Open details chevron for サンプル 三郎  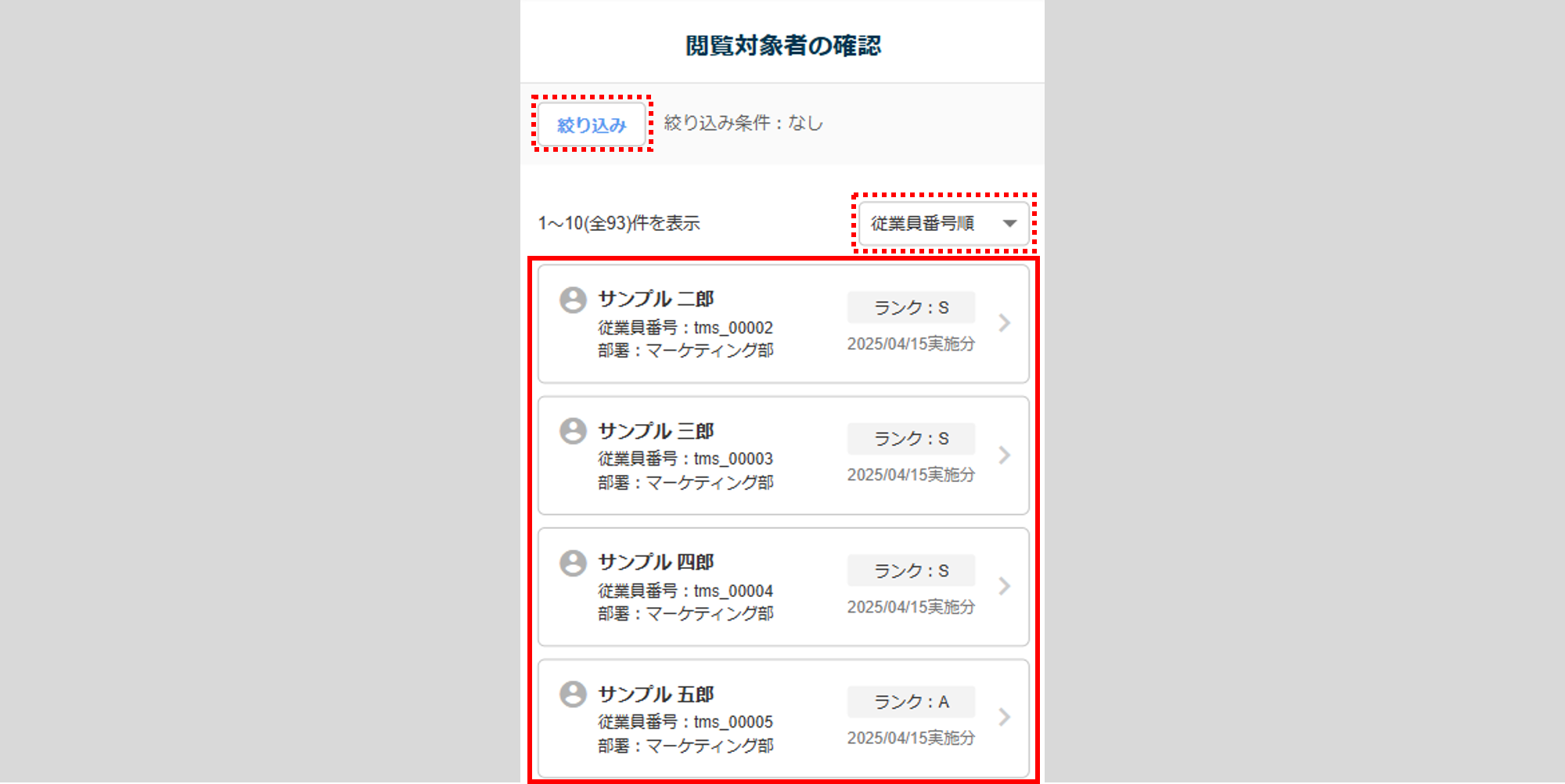click(1005, 455)
